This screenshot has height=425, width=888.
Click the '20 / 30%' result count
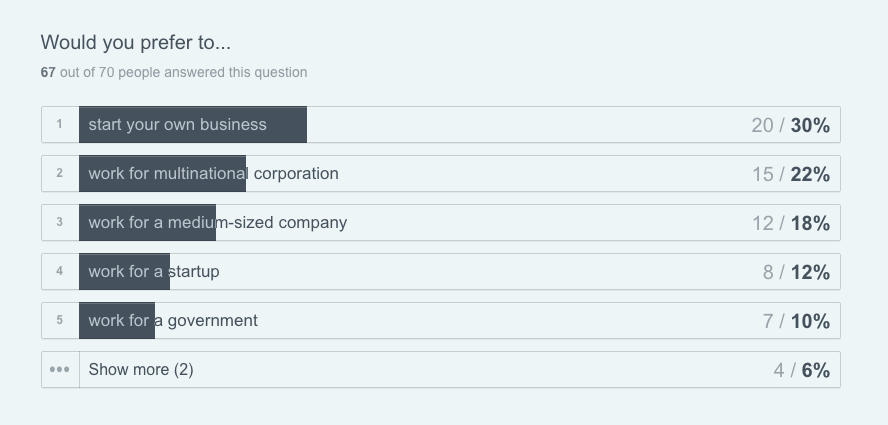coord(790,125)
